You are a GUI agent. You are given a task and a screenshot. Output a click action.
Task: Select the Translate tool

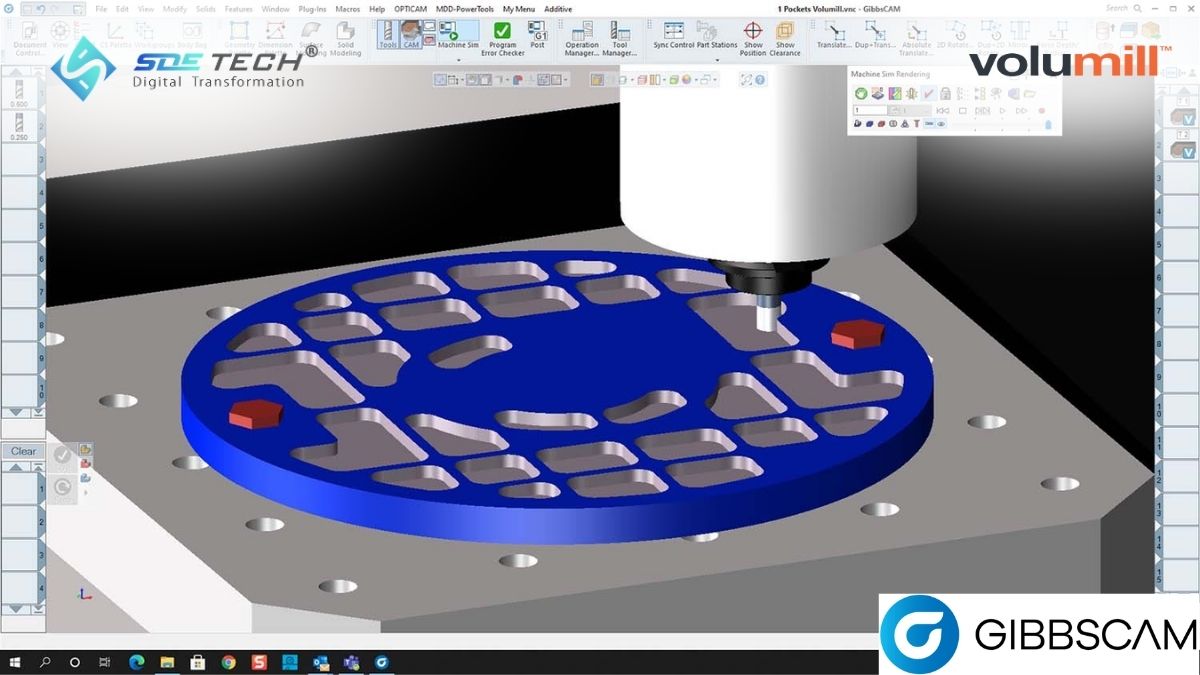coord(834,36)
